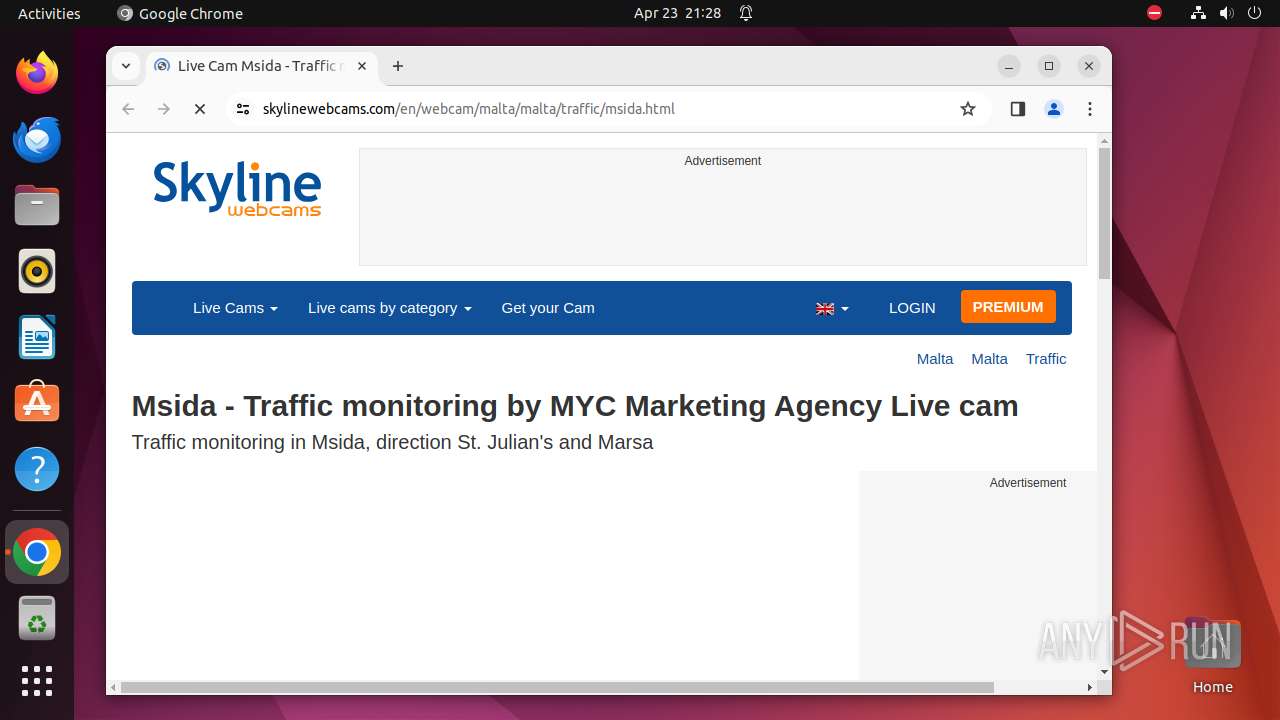Maximize the Chrome window

click(1049, 66)
